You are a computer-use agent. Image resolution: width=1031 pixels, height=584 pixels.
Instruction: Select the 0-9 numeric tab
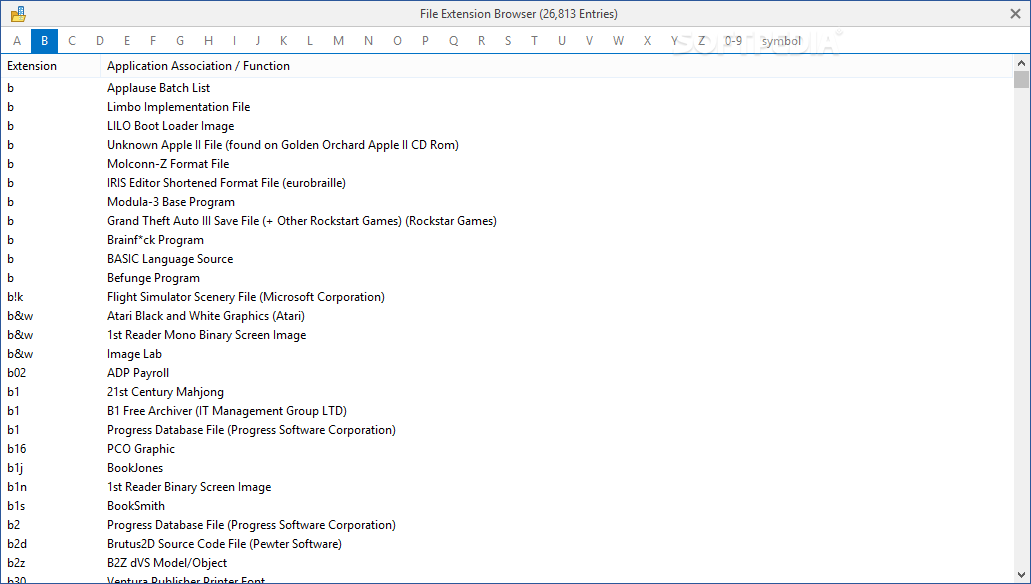[733, 41]
